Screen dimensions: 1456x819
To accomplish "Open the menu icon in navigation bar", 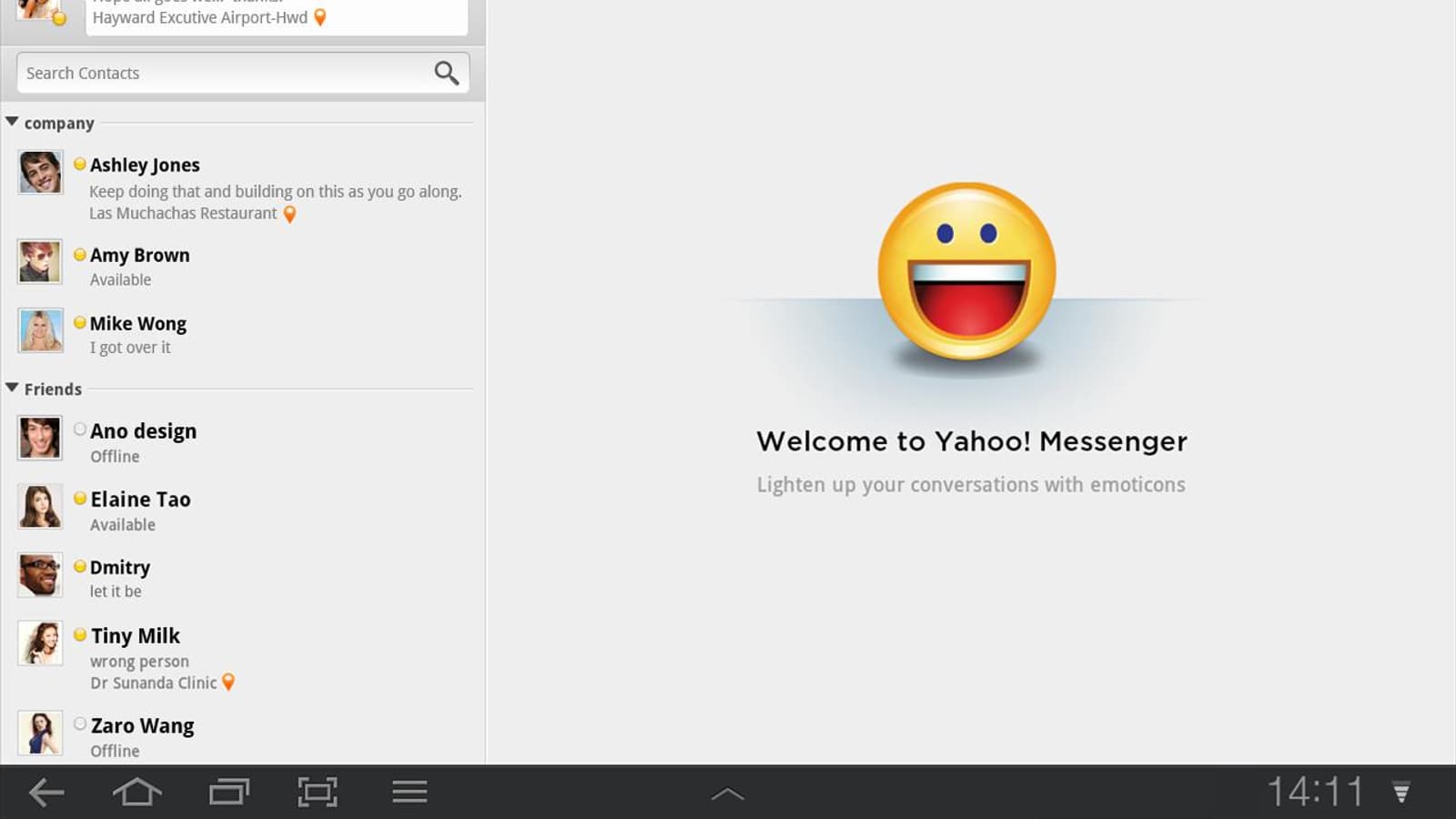I will pos(409,792).
